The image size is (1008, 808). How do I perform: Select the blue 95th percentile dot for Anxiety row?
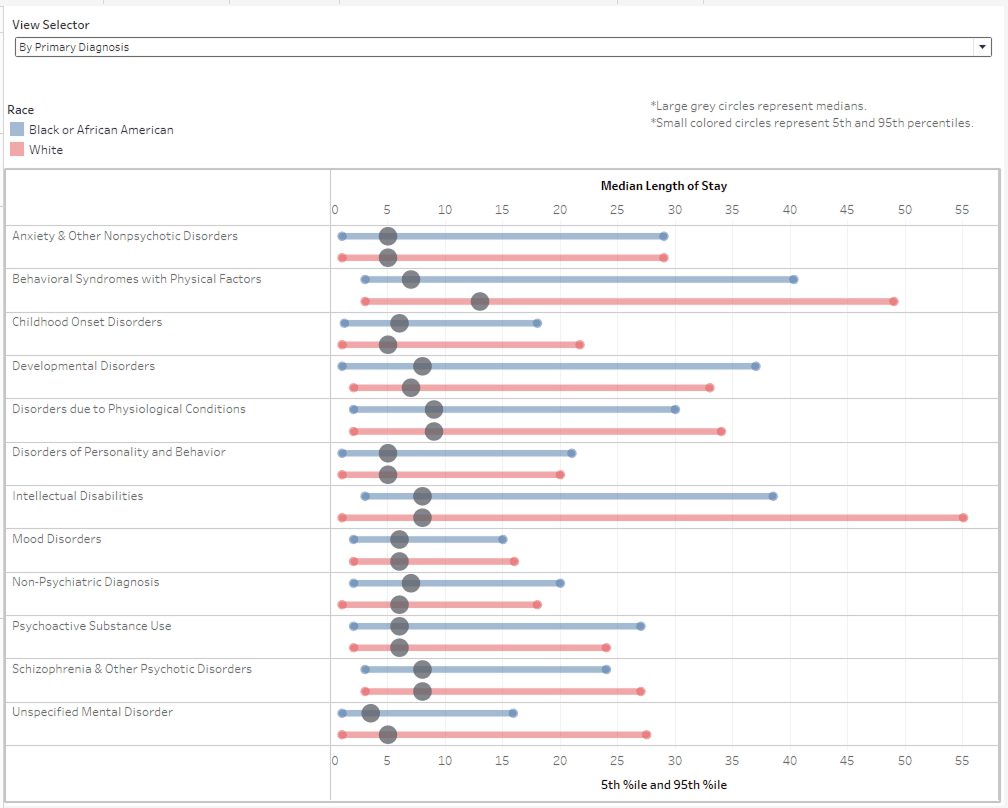coord(664,236)
